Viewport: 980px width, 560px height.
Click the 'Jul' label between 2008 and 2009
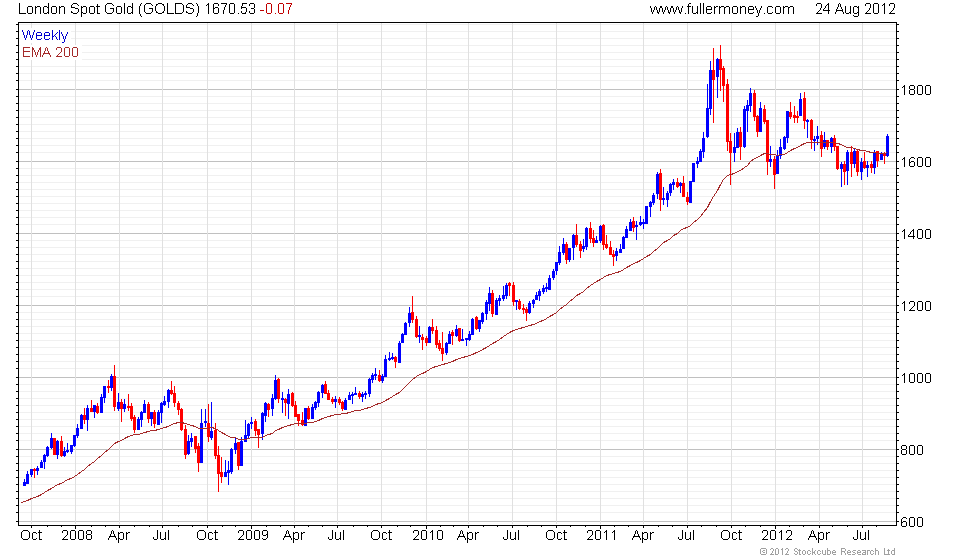pyautogui.click(x=161, y=536)
